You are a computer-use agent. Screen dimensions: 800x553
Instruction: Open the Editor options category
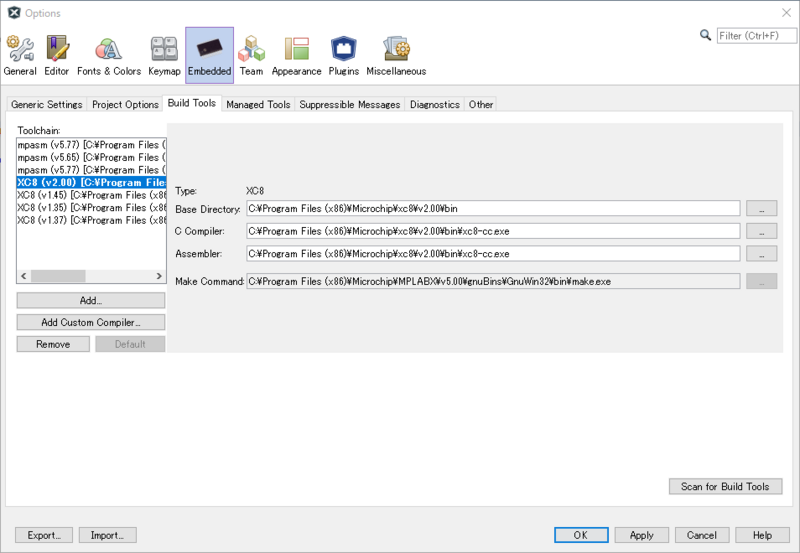pyautogui.click(x=57, y=56)
